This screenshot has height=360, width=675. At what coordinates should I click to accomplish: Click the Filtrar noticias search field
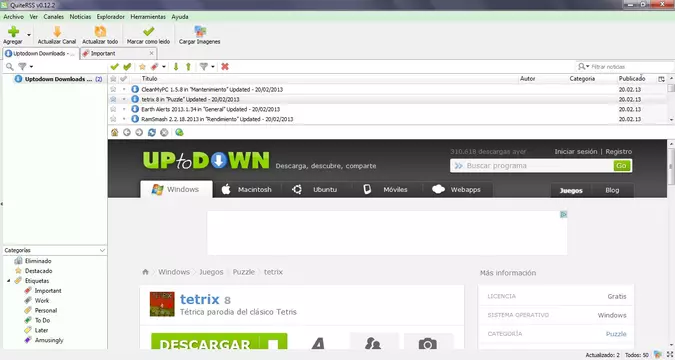tap(630, 67)
